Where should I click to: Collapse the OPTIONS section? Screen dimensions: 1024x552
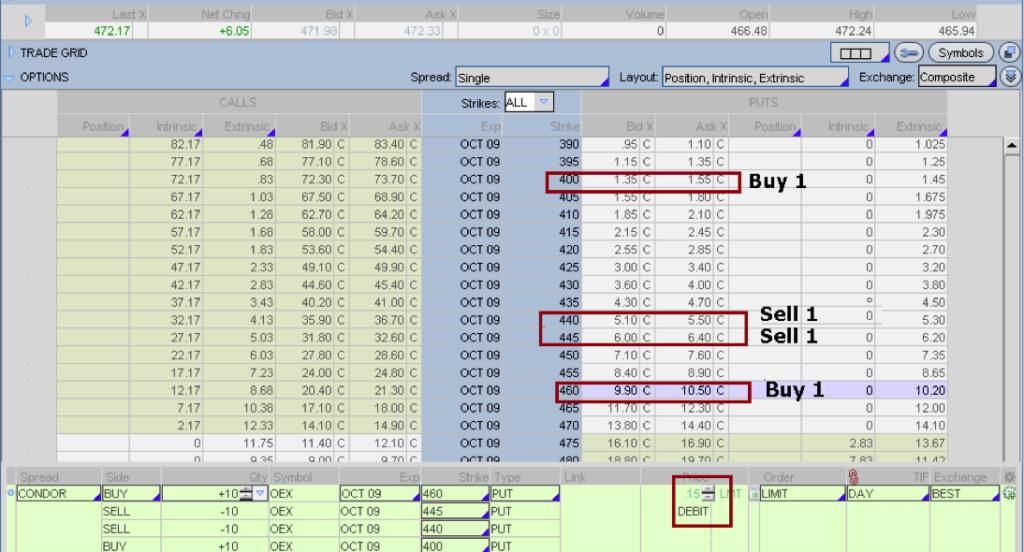click(9, 78)
